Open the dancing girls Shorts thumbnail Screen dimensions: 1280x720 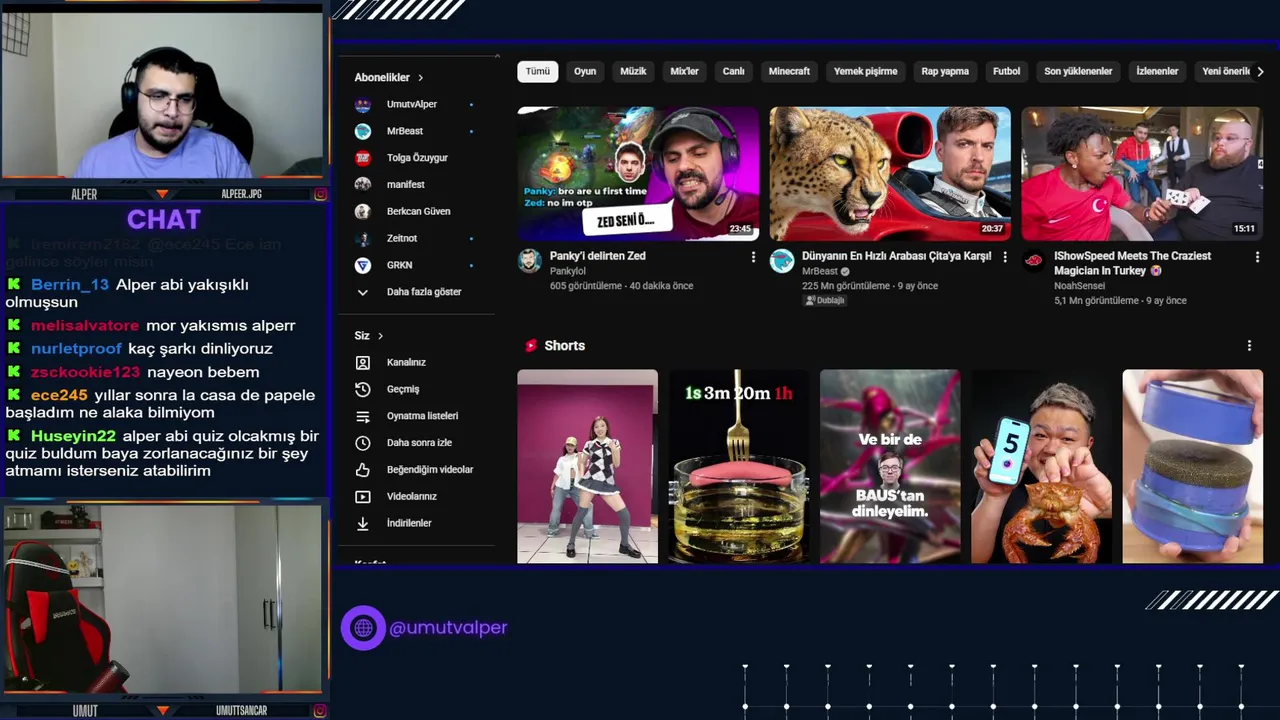pos(588,466)
